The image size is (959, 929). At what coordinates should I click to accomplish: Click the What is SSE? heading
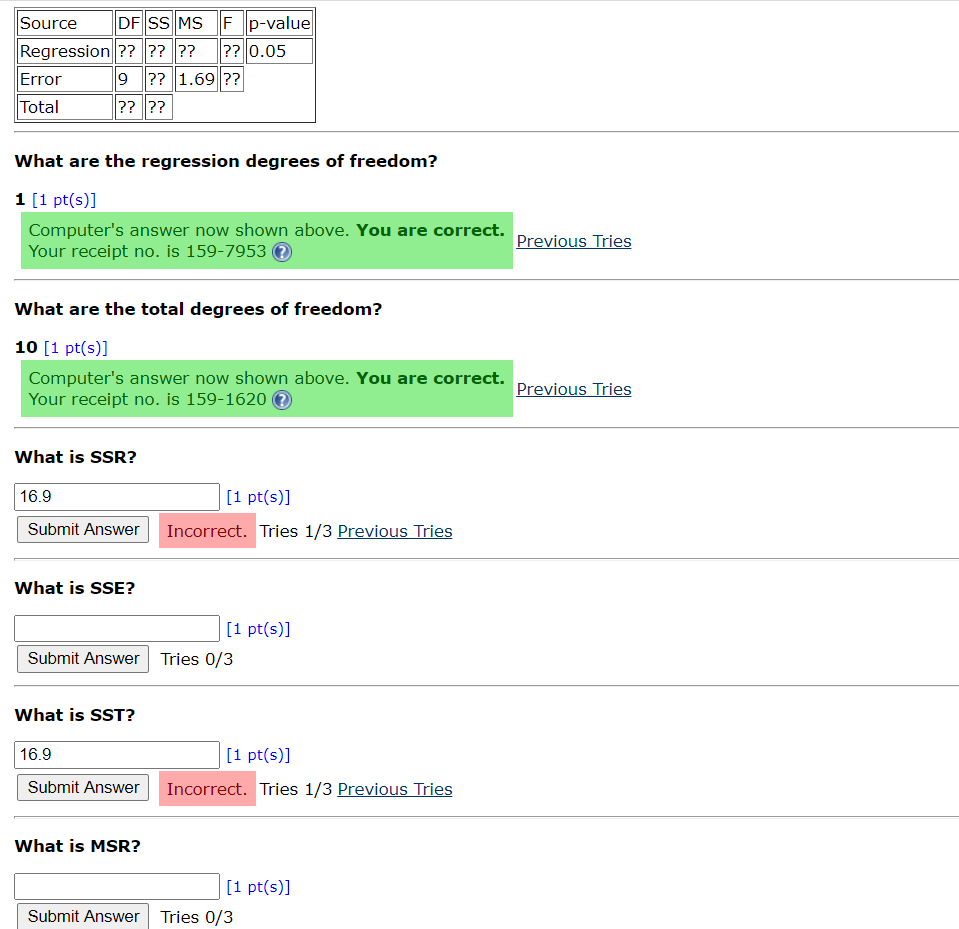75,588
